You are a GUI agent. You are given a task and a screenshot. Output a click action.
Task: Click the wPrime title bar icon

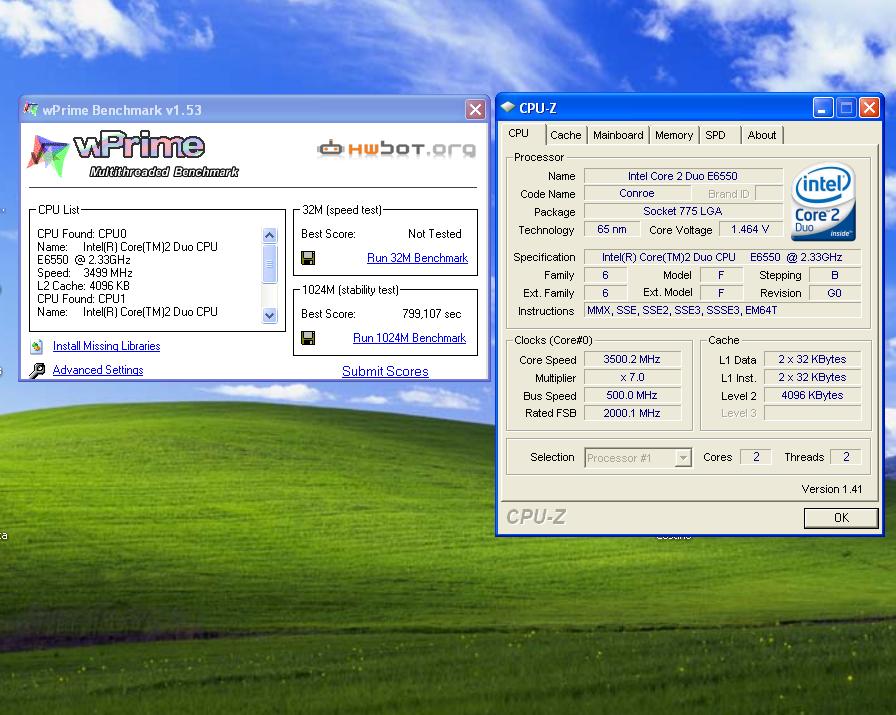click(x=31, y=109)
